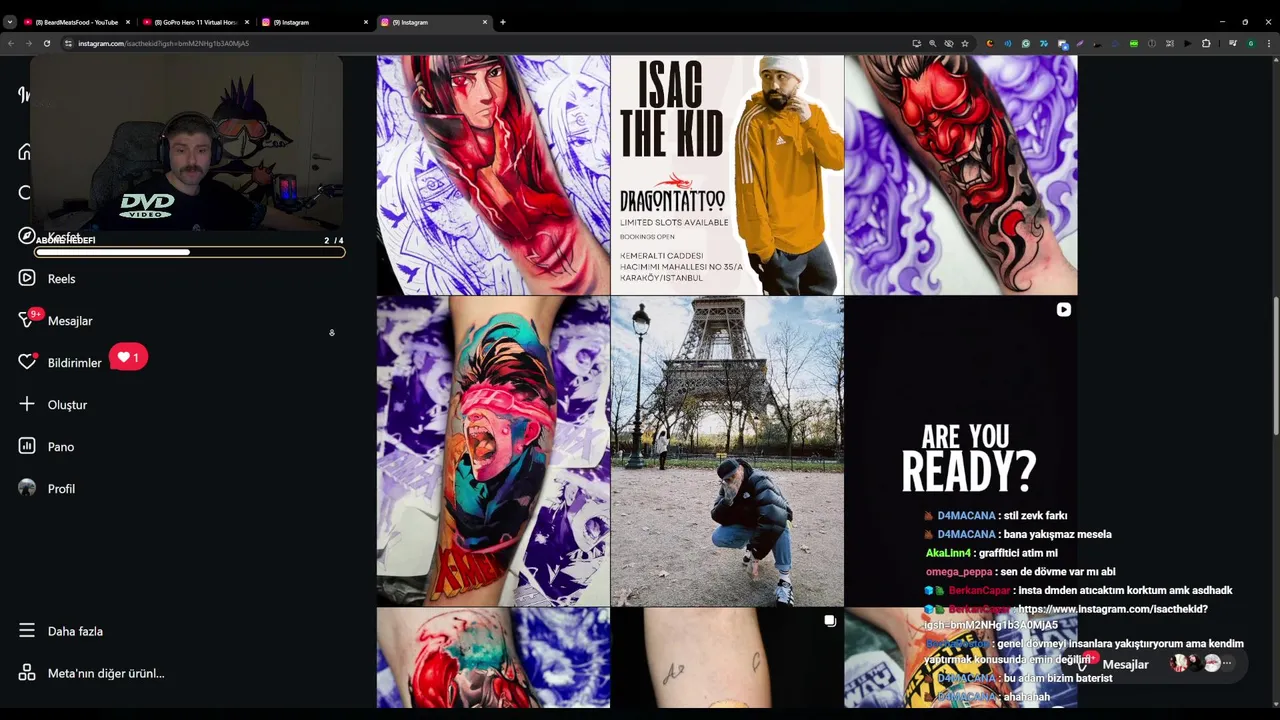The image size is (1280, 720).
Task: Close the active Instagram tab
Action: click(485, 22)
